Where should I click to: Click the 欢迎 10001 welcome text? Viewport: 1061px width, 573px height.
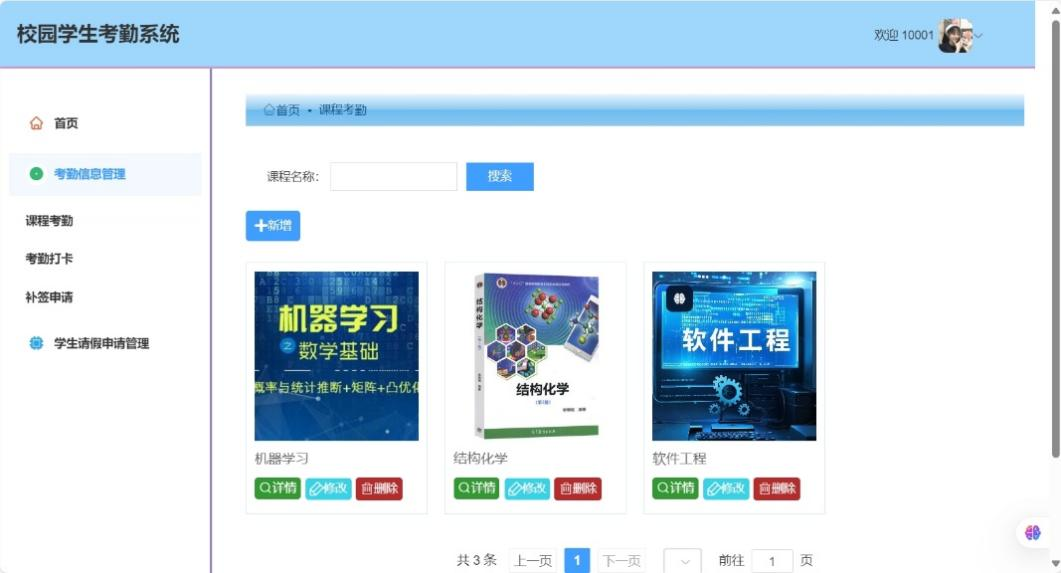(x=904, y=35)
